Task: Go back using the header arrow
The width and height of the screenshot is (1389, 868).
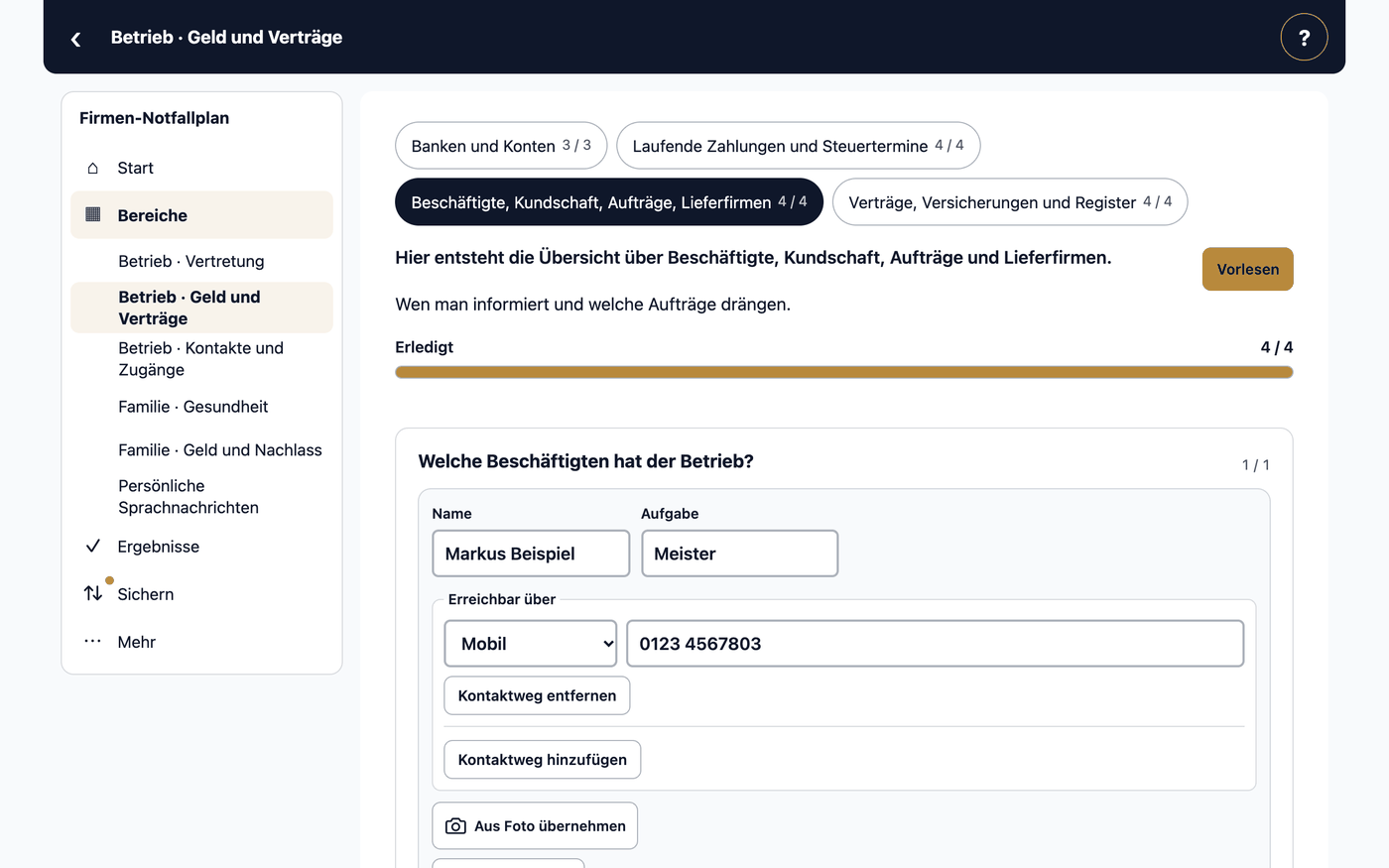Action: click(76, 39)
